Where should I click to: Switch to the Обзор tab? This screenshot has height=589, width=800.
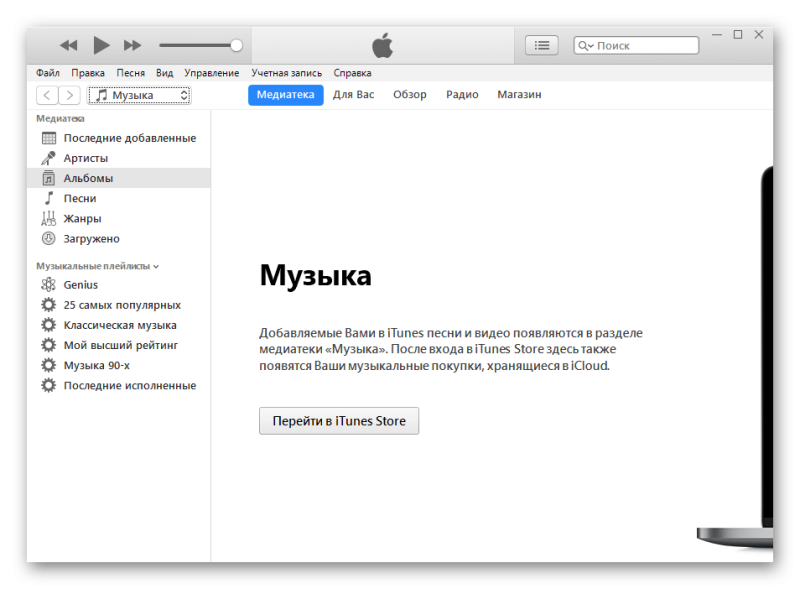(410, 94)
